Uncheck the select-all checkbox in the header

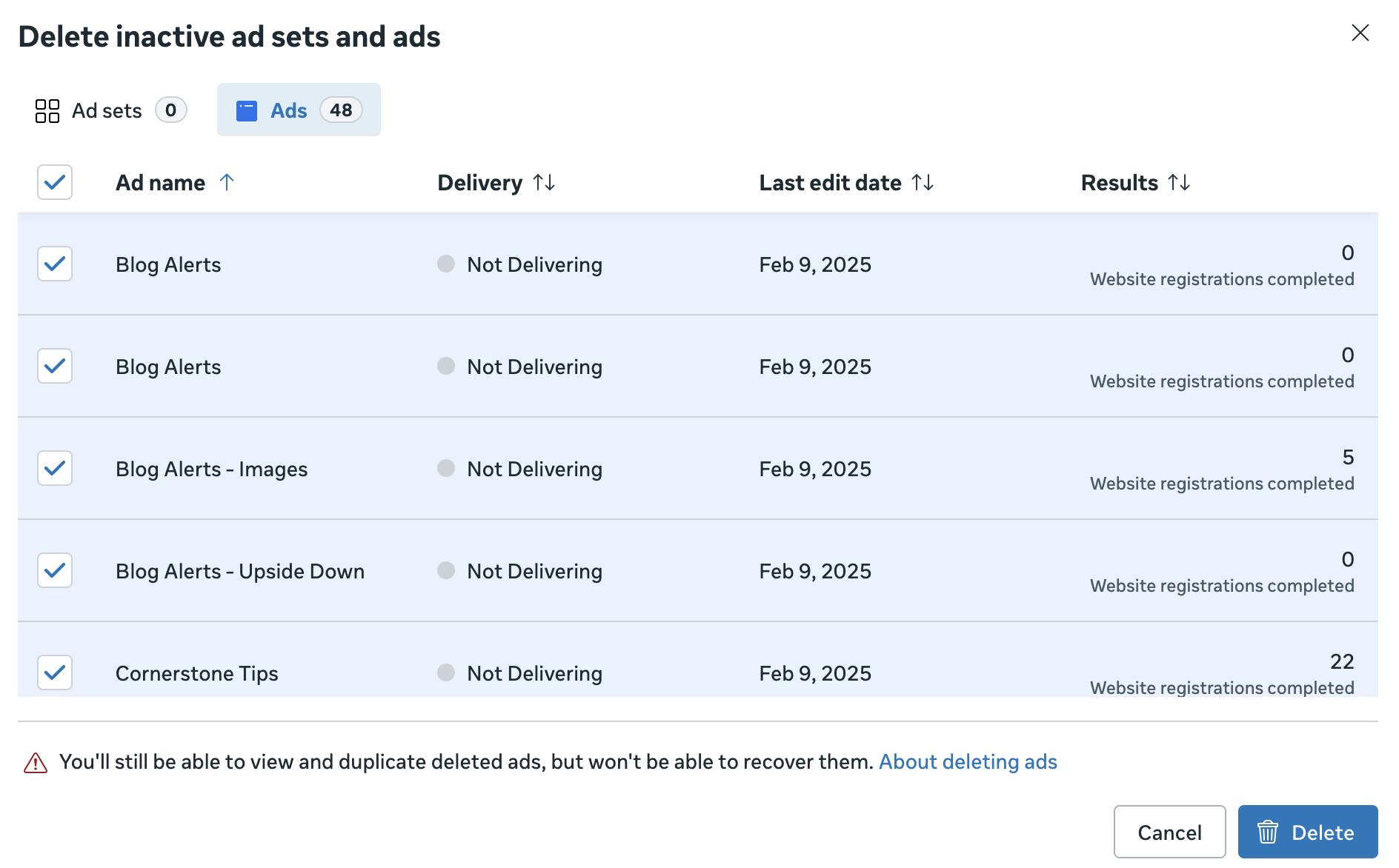(53, 182)
